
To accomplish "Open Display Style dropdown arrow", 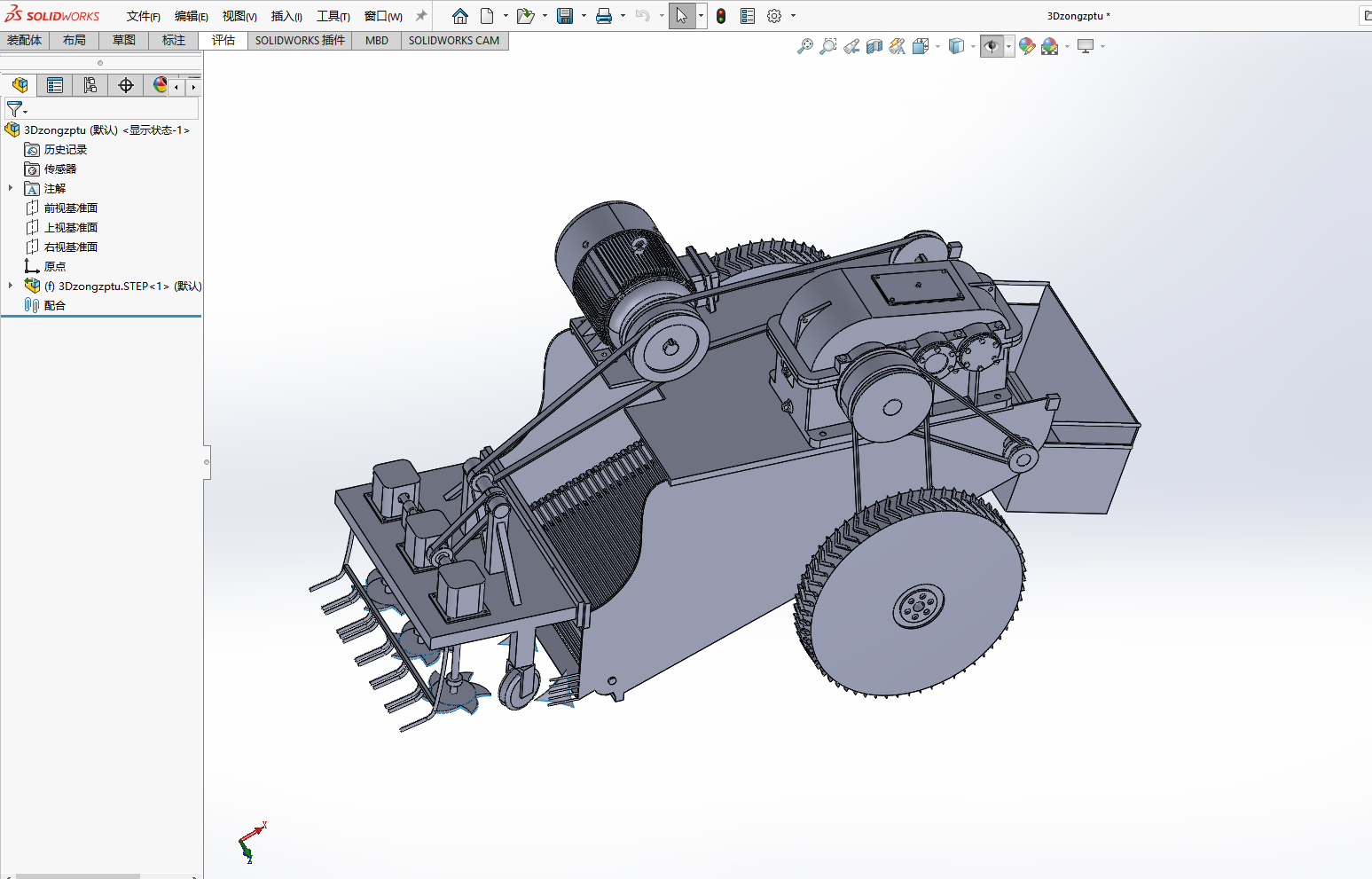I will point(973,46).
